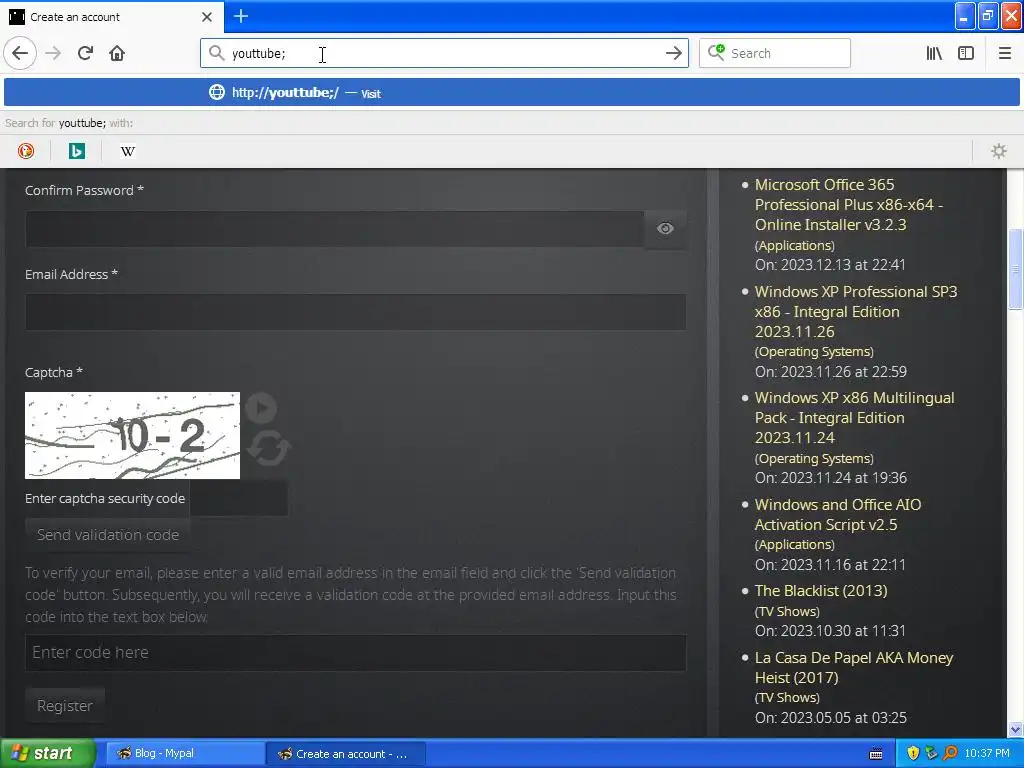This screenshot has width=1024, height=768.
Task: Click the magnifier tray icon
Action: 950,753
